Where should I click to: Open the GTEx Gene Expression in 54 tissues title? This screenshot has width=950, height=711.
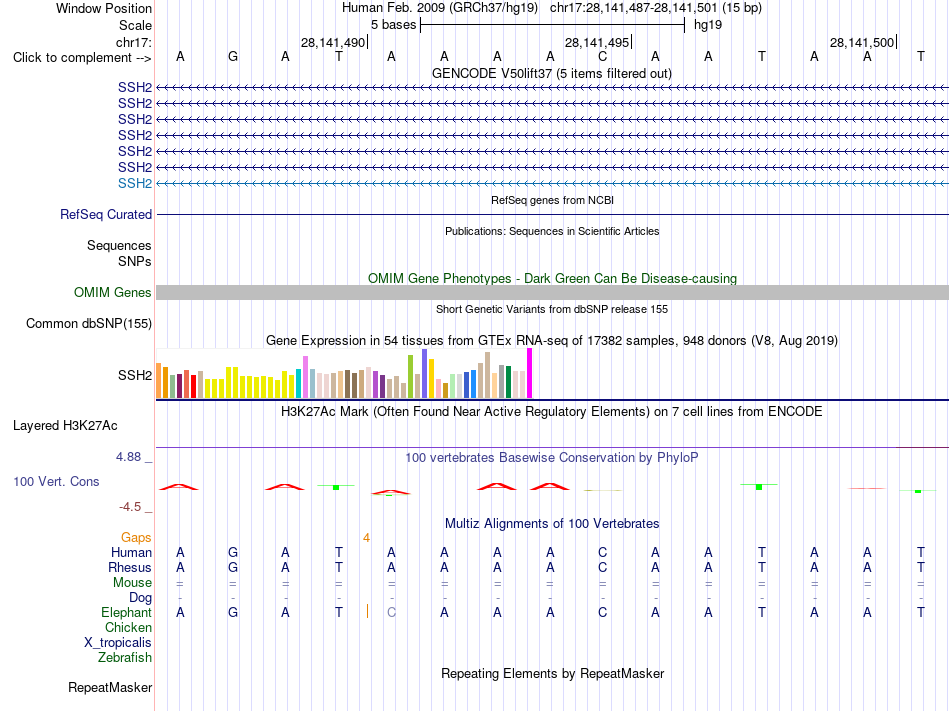(x=552, y=340)
